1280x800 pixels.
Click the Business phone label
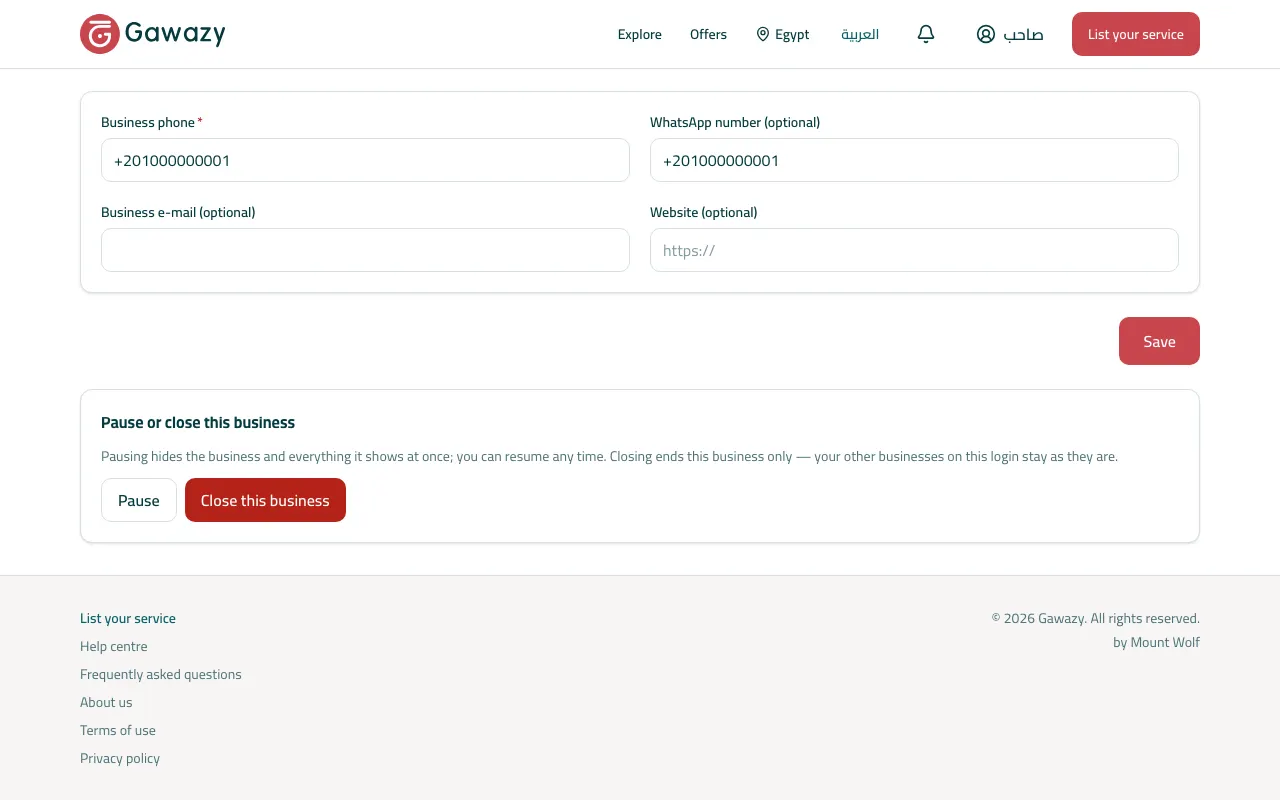click(148, 122)
